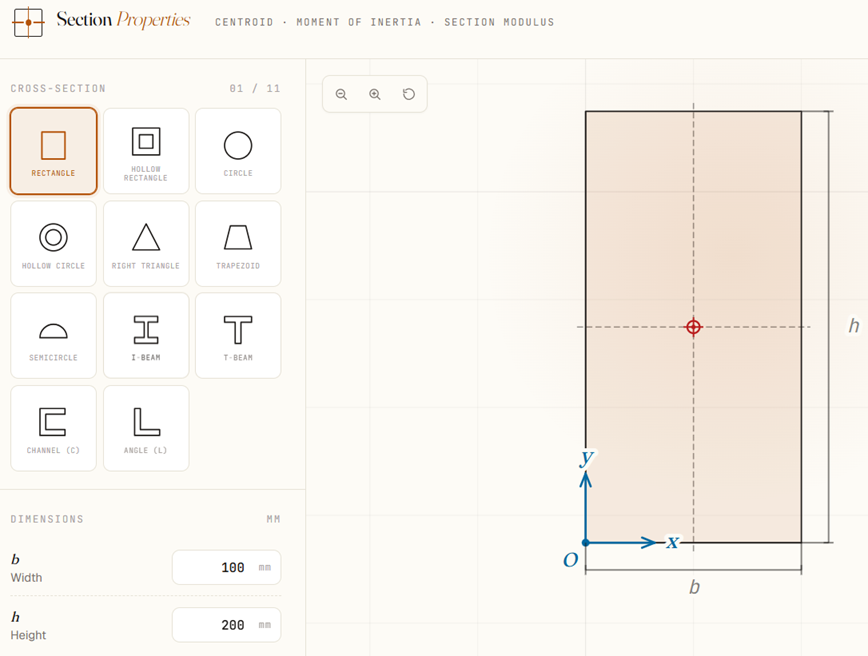Select the Rectangle cross-section
Image resolution: width=868 pixels, height=656 pixels.
[x=53, y=151]
